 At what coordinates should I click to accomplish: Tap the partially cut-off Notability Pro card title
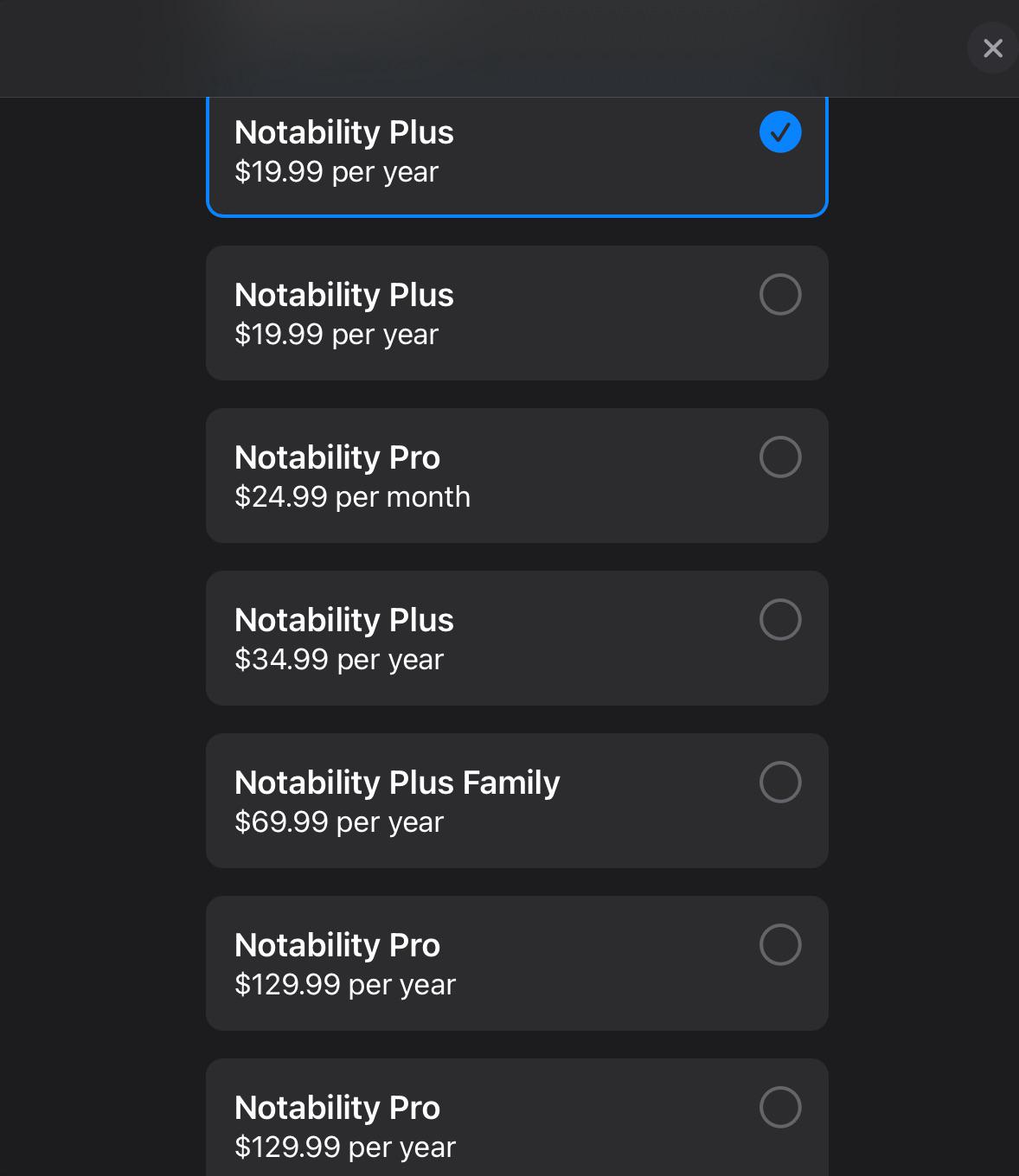pos(337,1108)
